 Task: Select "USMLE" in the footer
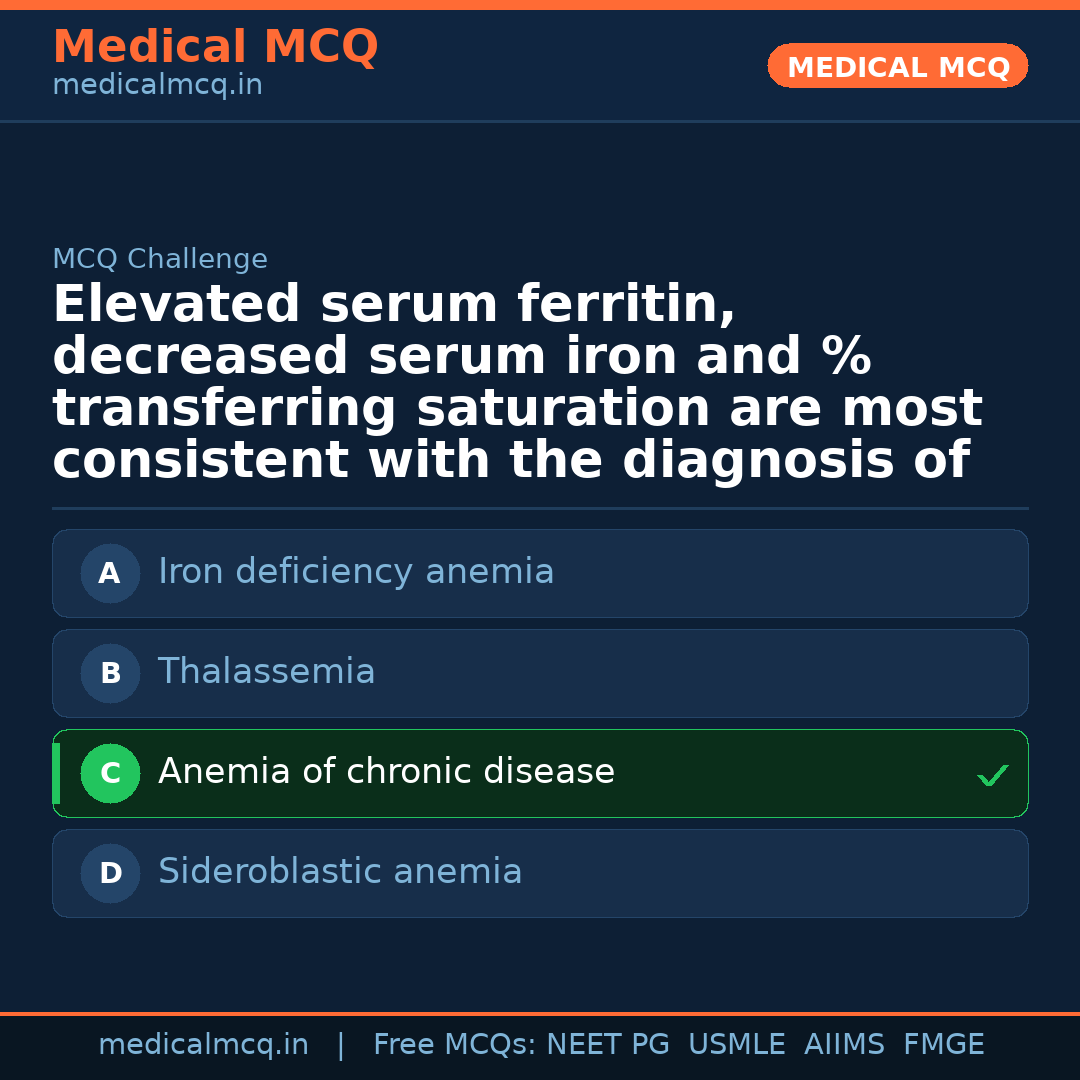[x=736, y=1045]
